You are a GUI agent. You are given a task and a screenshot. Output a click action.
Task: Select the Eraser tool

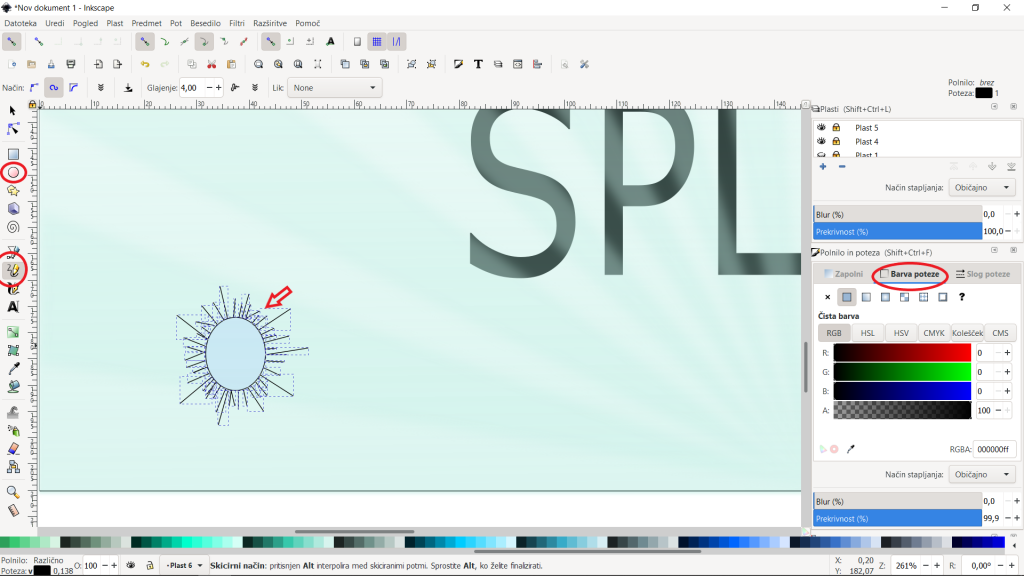coord(12,449)
